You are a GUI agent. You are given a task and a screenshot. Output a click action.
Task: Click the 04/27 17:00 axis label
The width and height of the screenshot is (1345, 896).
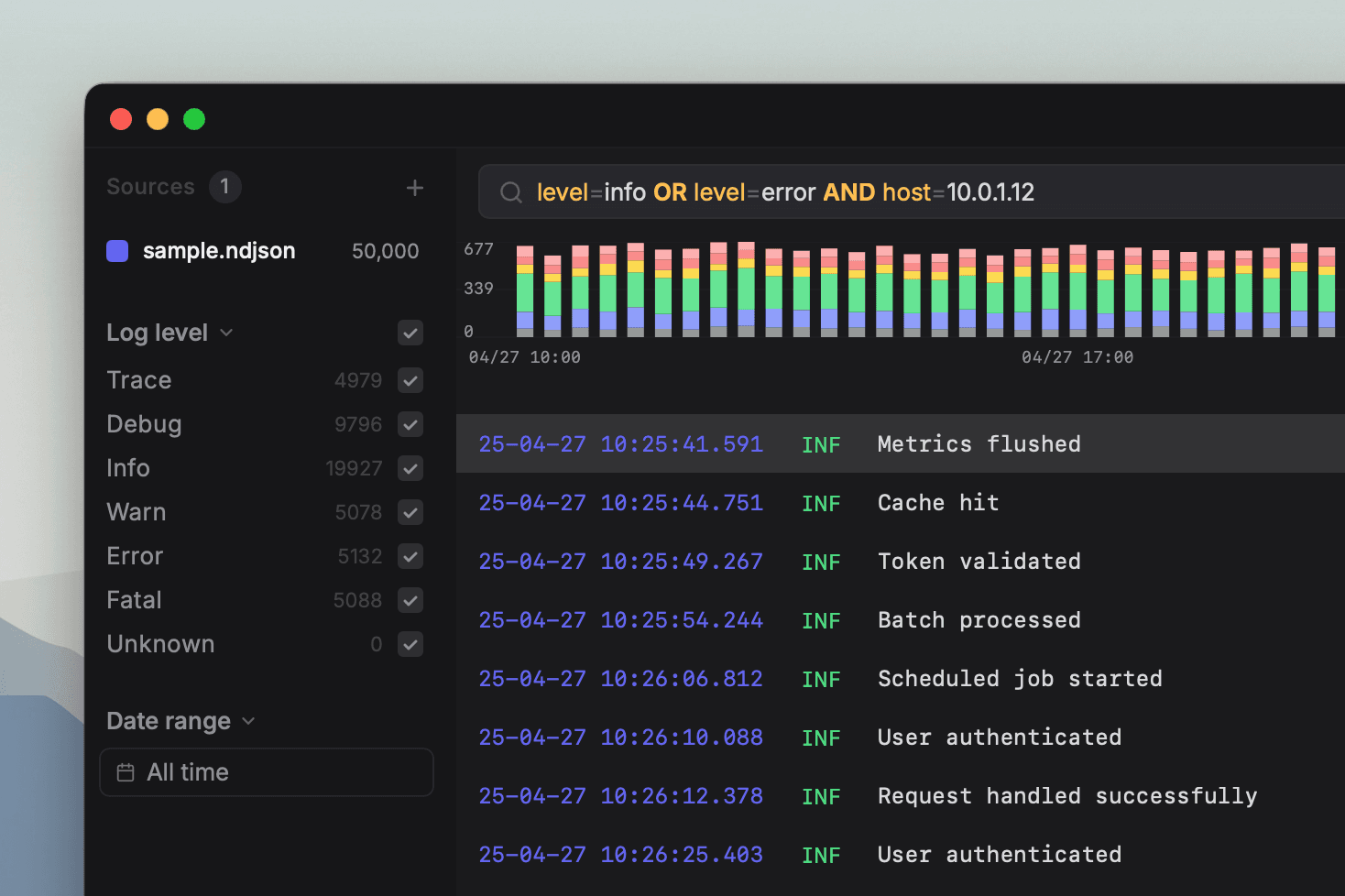click(1077, 357)
